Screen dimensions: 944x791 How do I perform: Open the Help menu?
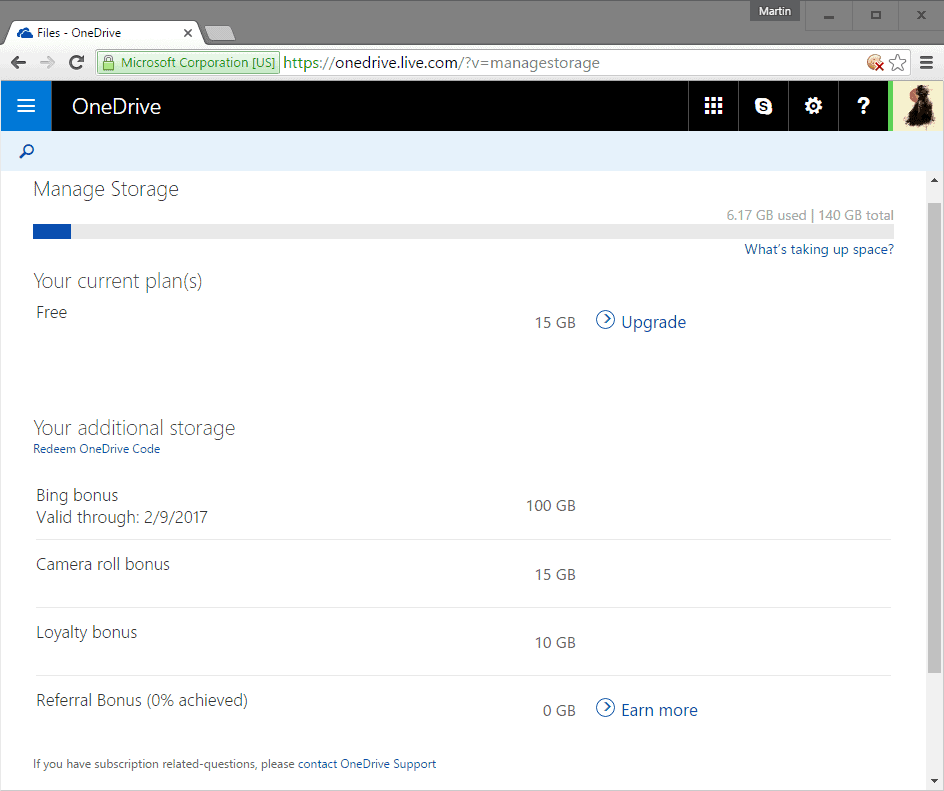pos(863,105)
